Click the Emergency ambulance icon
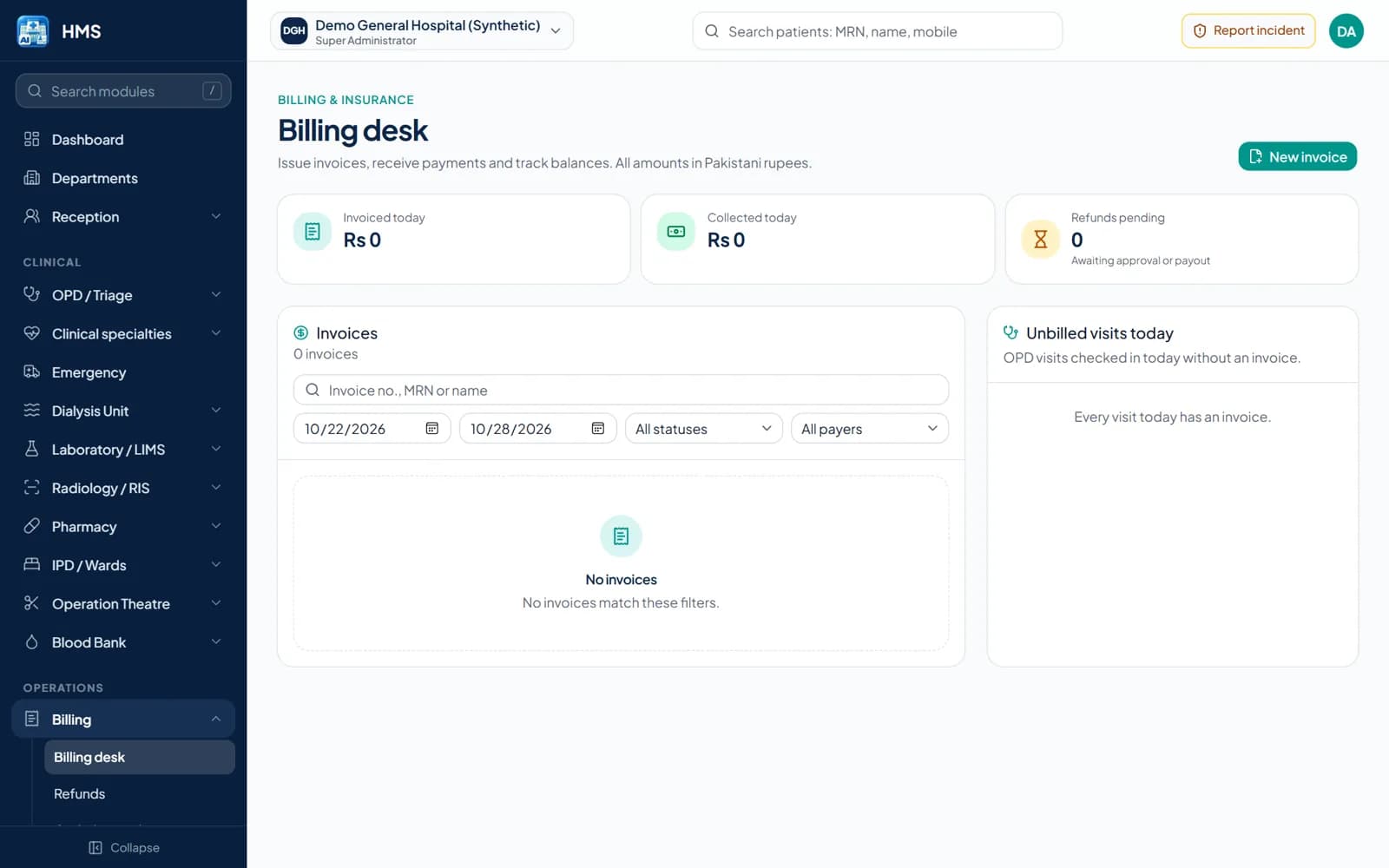The width and height of the screenshot is (1389, 868). tap(32, 372)
